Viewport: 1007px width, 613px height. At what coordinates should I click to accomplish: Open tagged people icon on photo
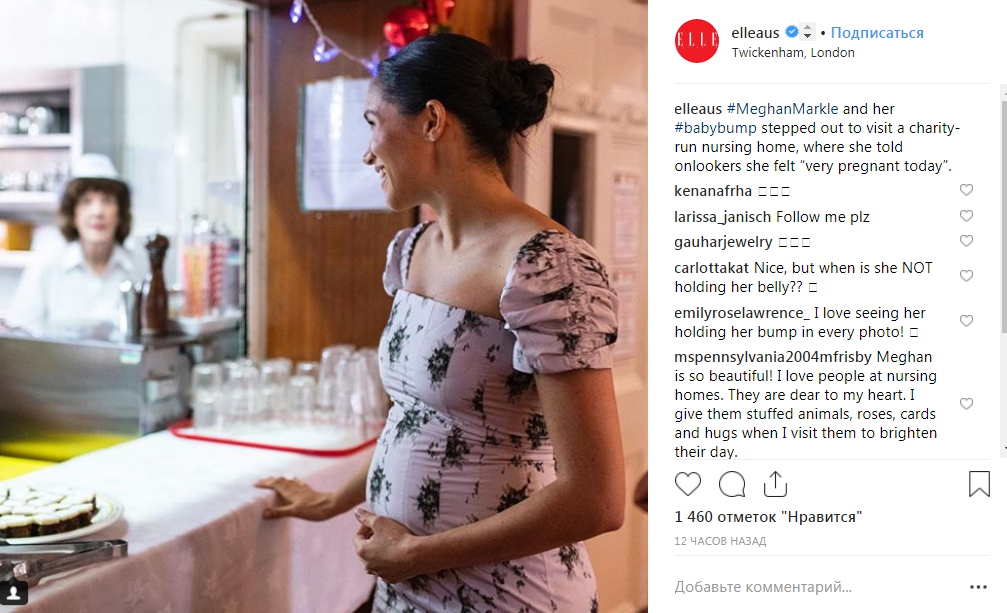13,592
